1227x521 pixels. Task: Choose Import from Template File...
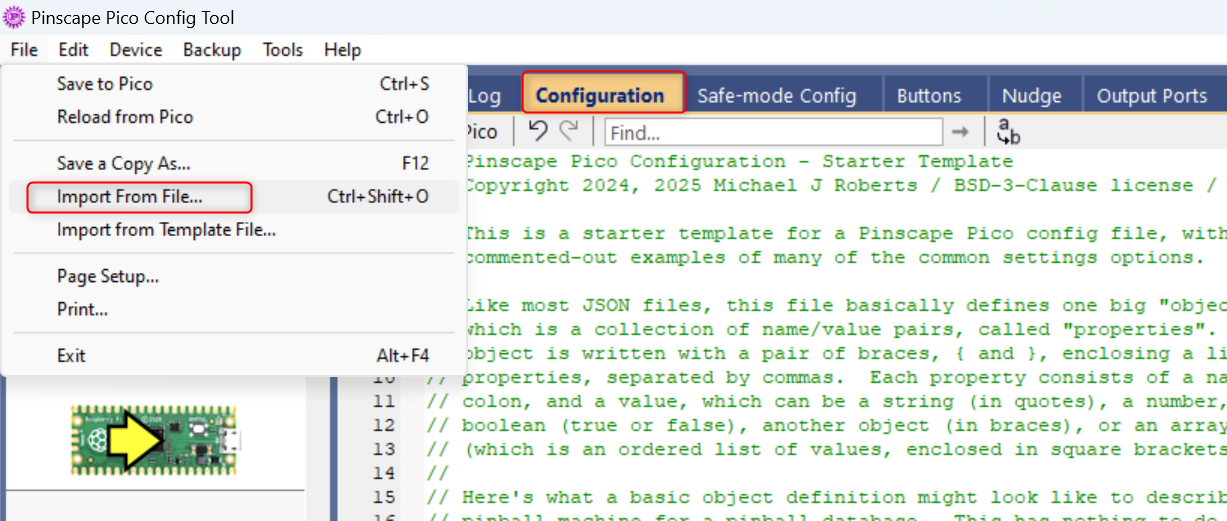point(234,230)
